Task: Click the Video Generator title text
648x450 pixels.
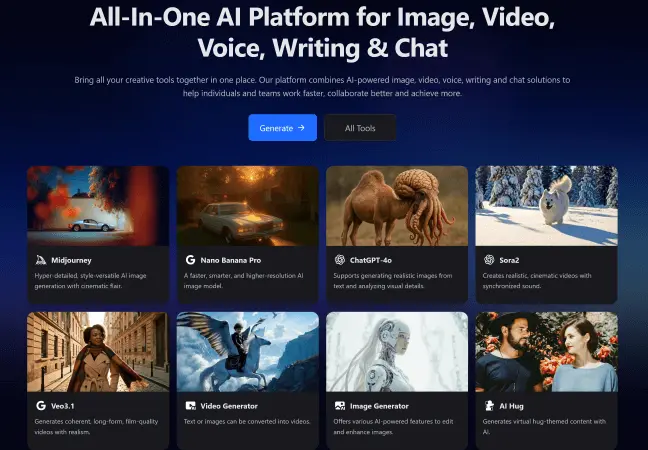Action: pyautogui.click(x=229, y=406)
